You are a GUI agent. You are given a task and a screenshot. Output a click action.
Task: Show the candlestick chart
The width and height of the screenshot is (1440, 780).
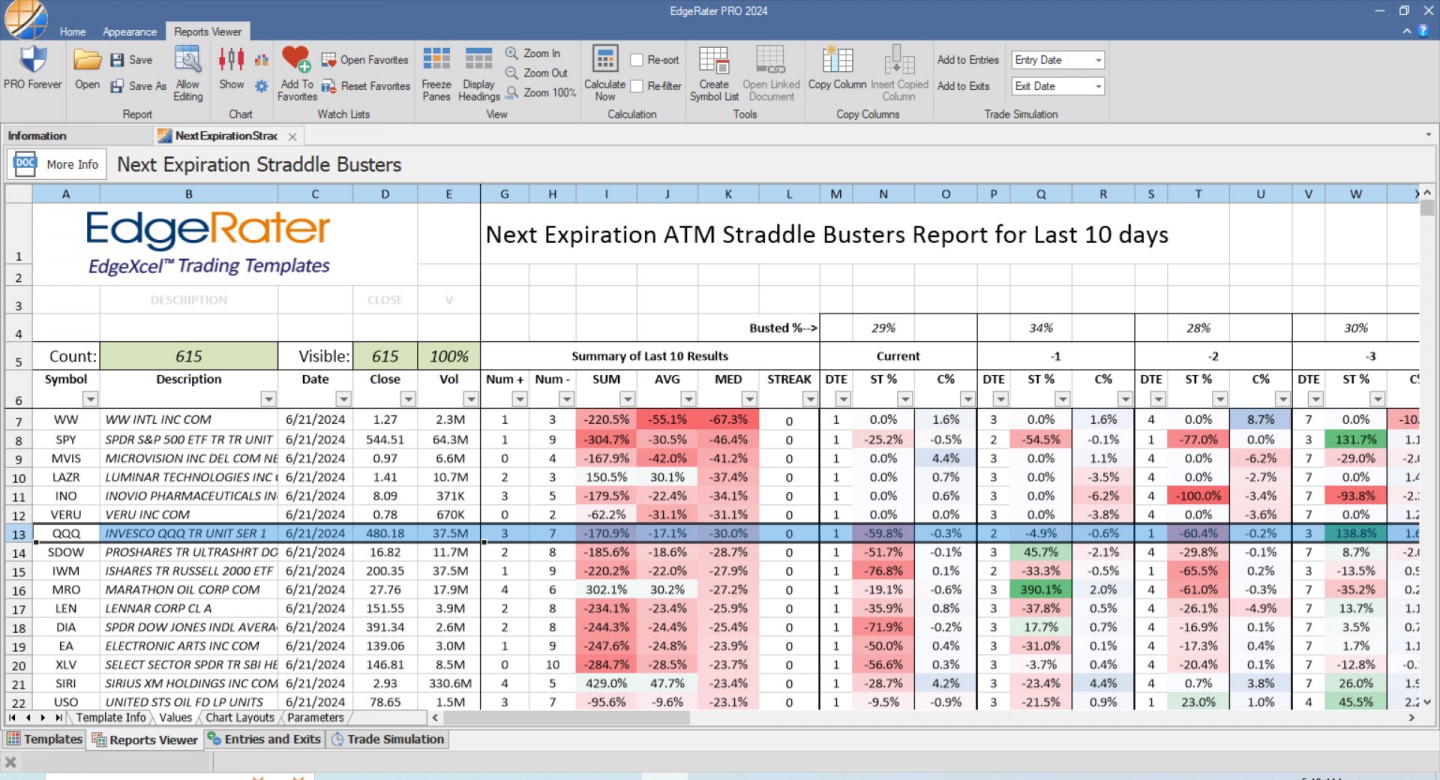coord(231,60)
